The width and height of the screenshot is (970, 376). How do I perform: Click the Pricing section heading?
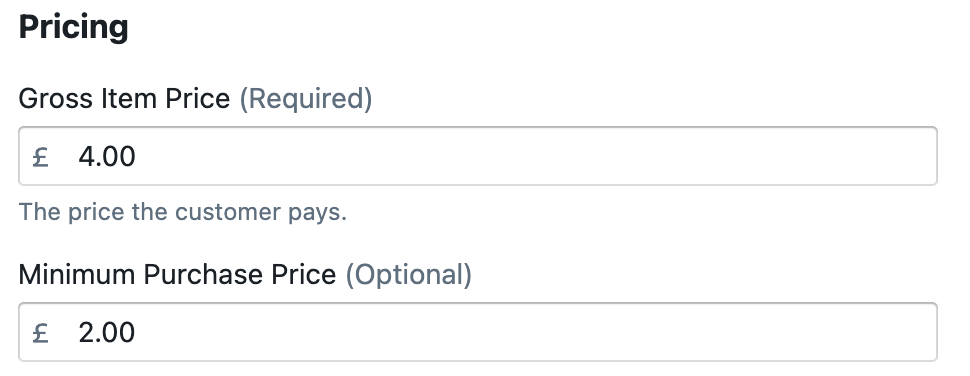(x=74, y=27)
